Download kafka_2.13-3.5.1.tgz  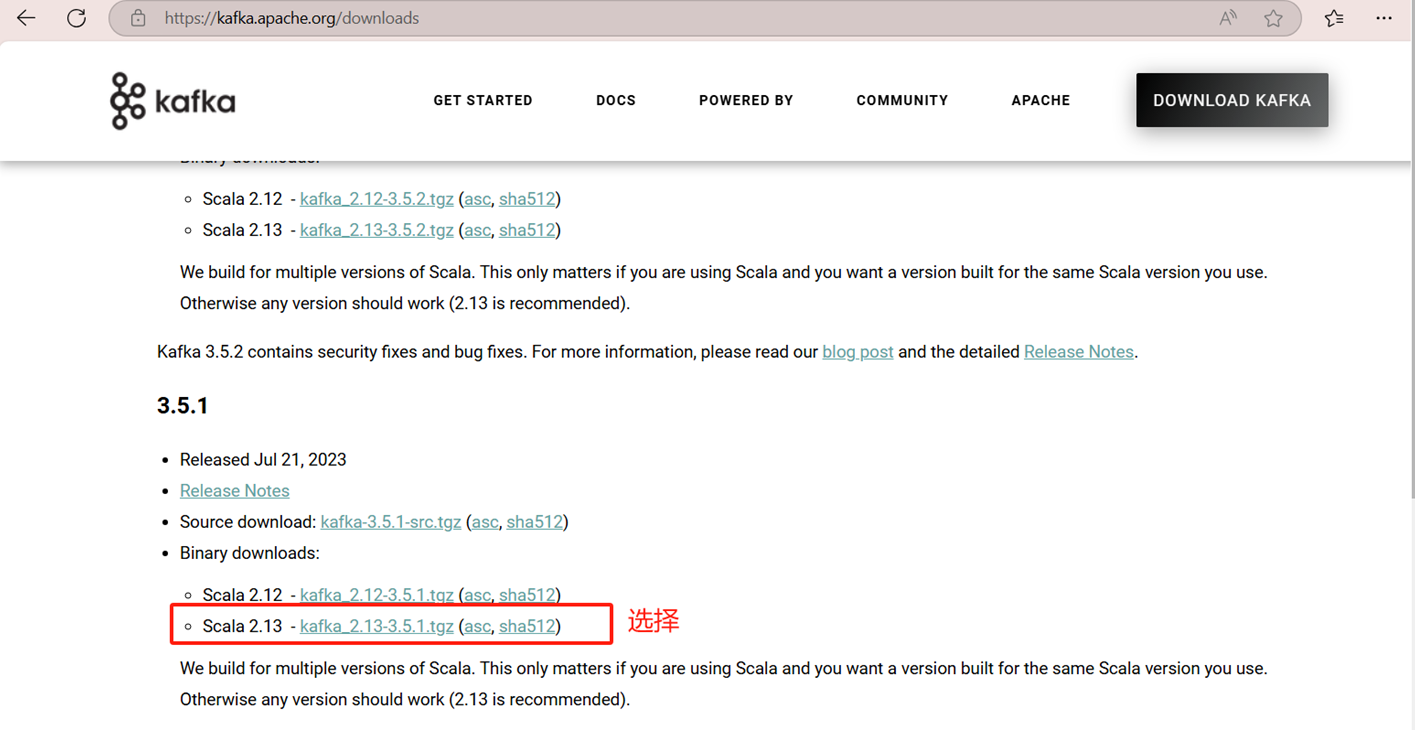click(377, 626)
